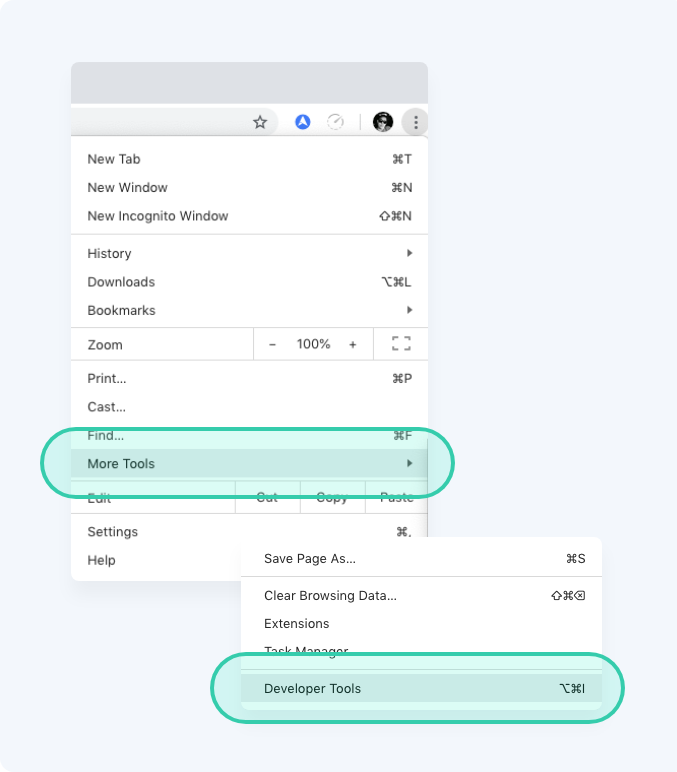677x772 pixels.
Task: Expand the Bookmarks submenu
Action: pos(250,310)
